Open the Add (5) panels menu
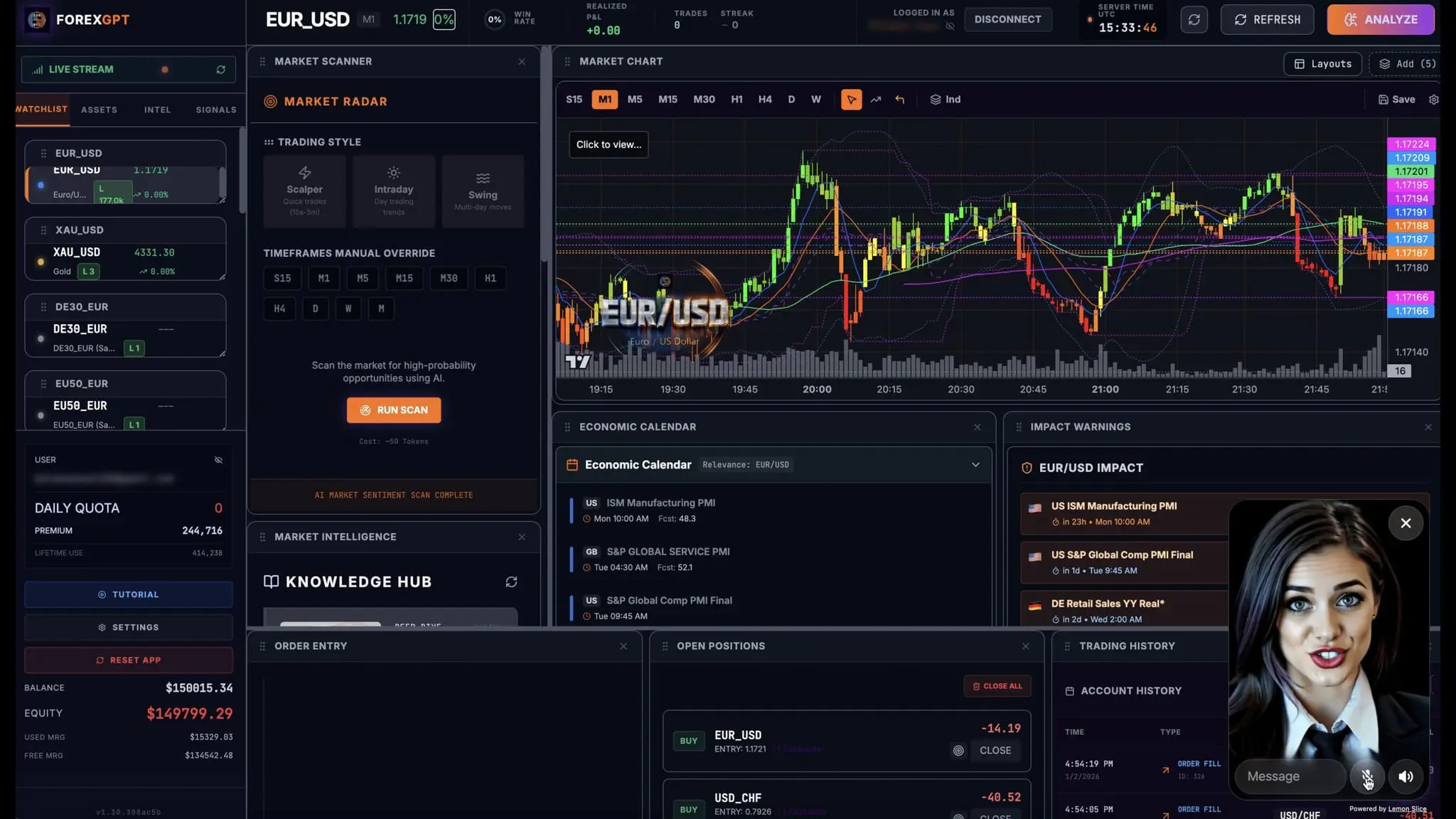Image resolution: width=1456 pixels, height=819 pixels. pyautogui.click(x=1407, y=64)
